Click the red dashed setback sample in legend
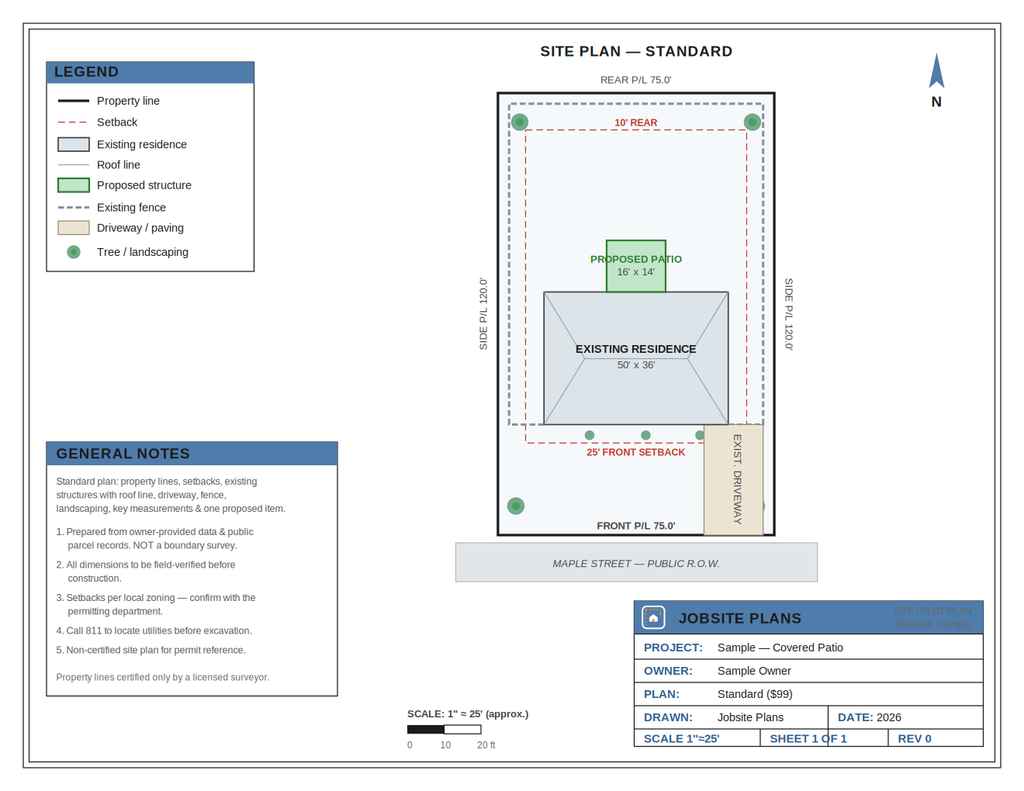The image size is (1024, 791). tap(73, 122)
